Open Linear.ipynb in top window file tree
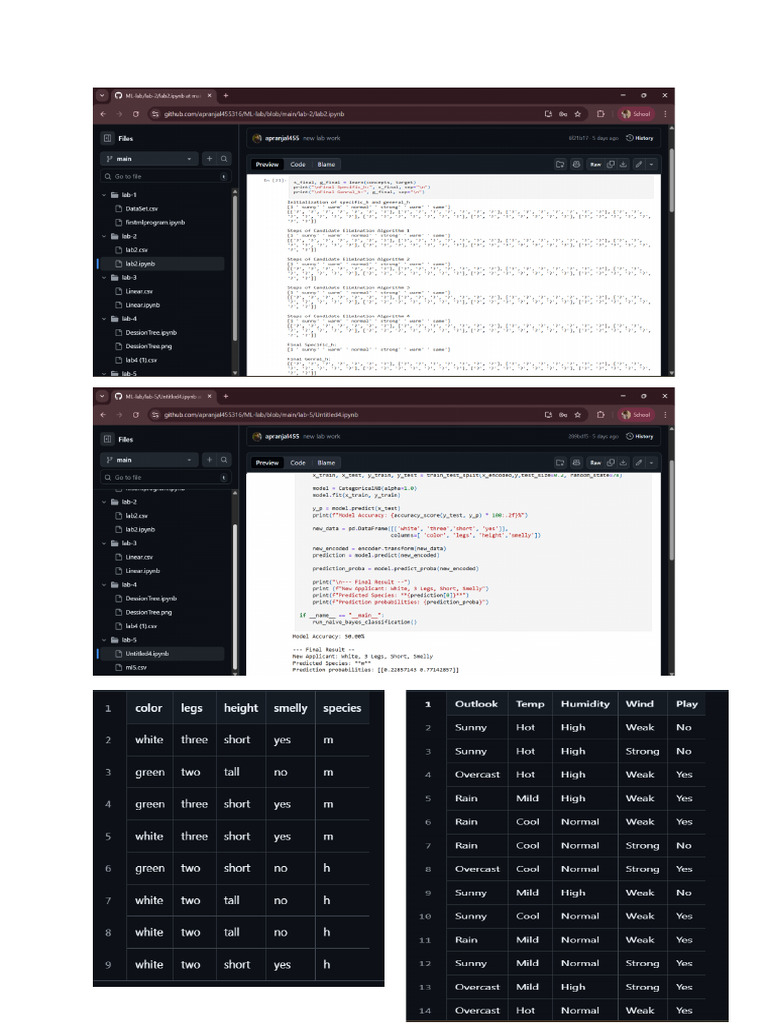 pyautogui.click(x=142, y=305)
